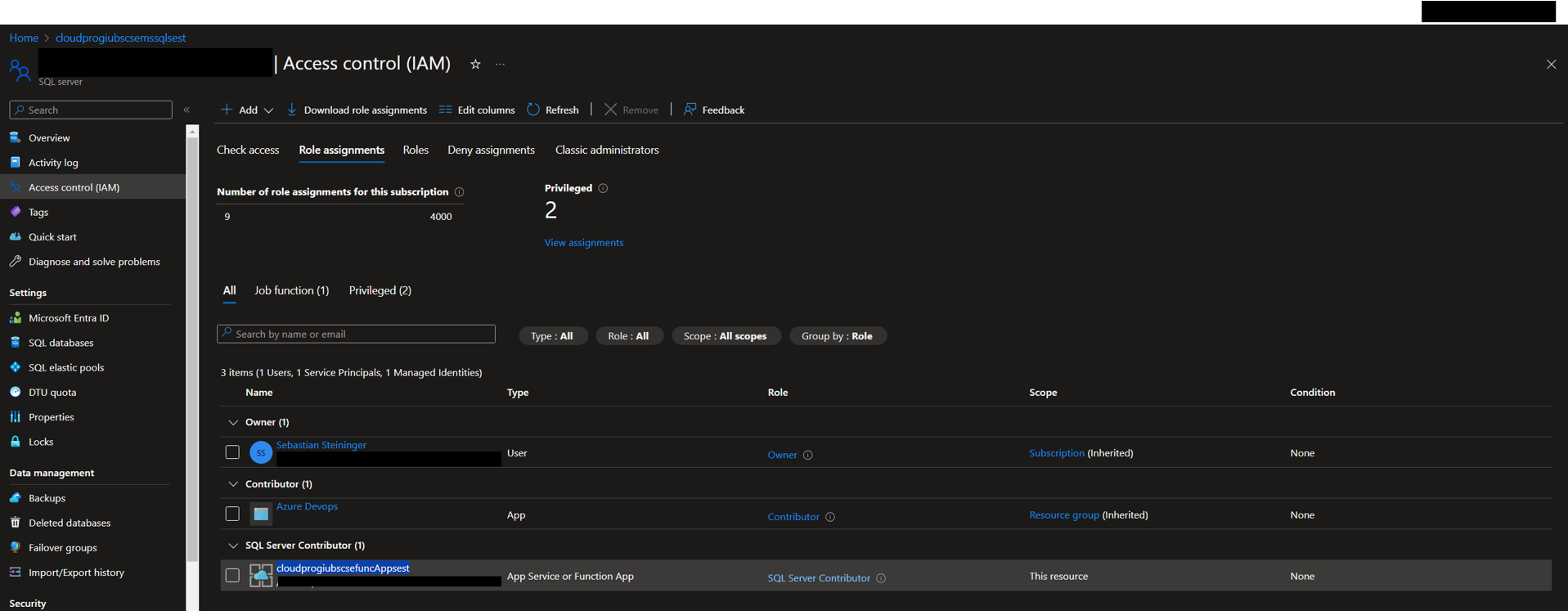Collapse the sidebar menu with the double chevron
1568x611 pixels.
[x=186, y=110]
